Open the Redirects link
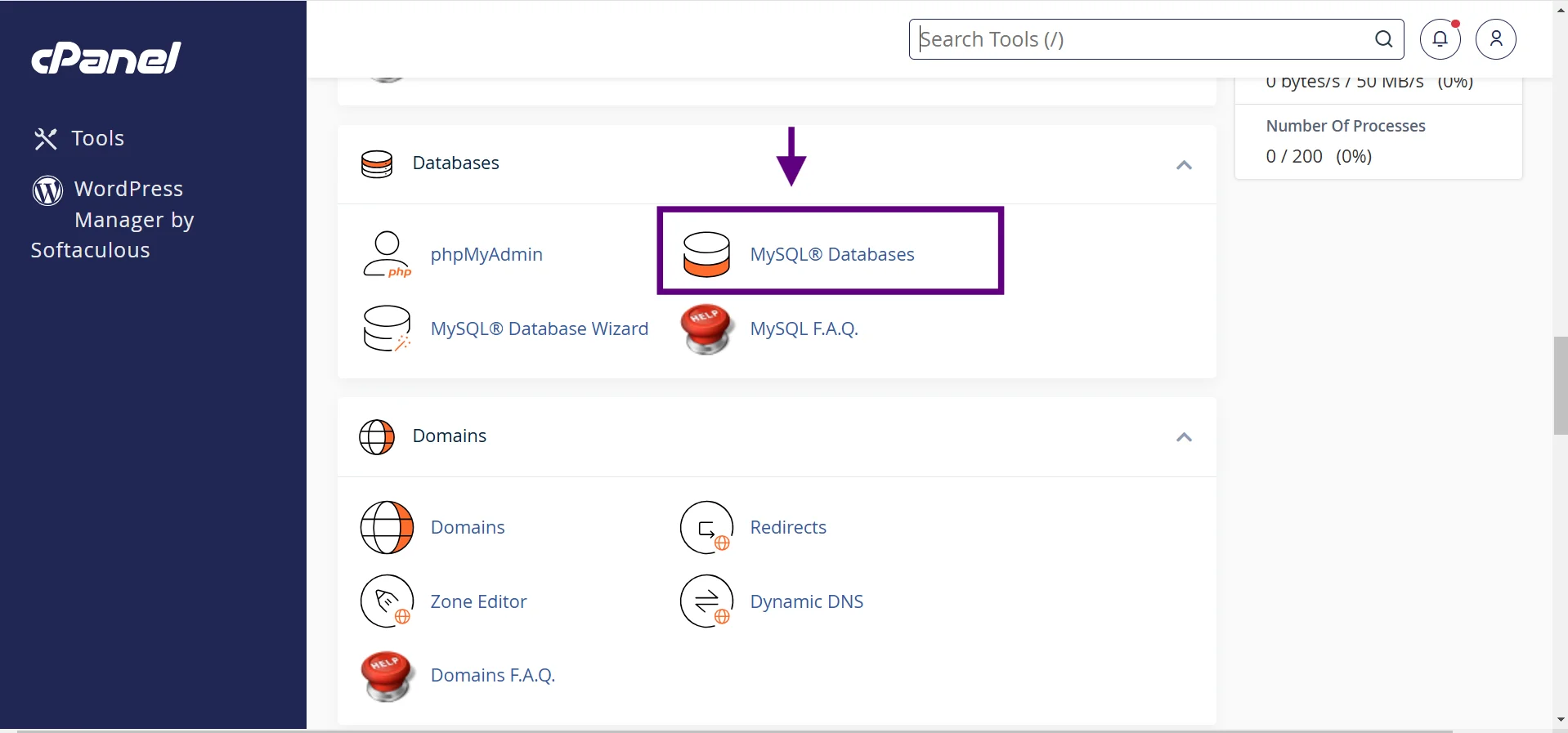 pyautogui.click(x=788, y=527)
